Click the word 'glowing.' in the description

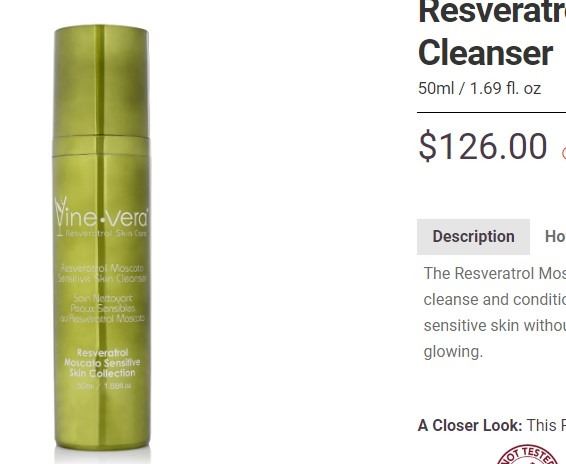click(453, 352)
